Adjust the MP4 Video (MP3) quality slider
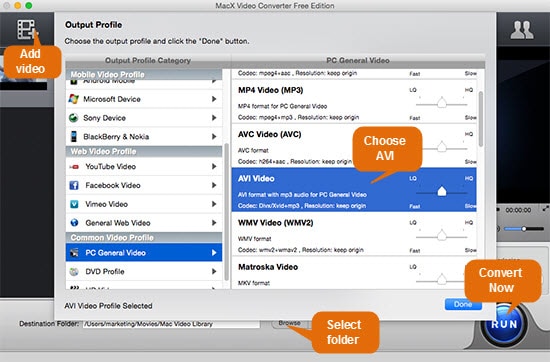The height and width of the screenshot is (362, 550). 442,103
